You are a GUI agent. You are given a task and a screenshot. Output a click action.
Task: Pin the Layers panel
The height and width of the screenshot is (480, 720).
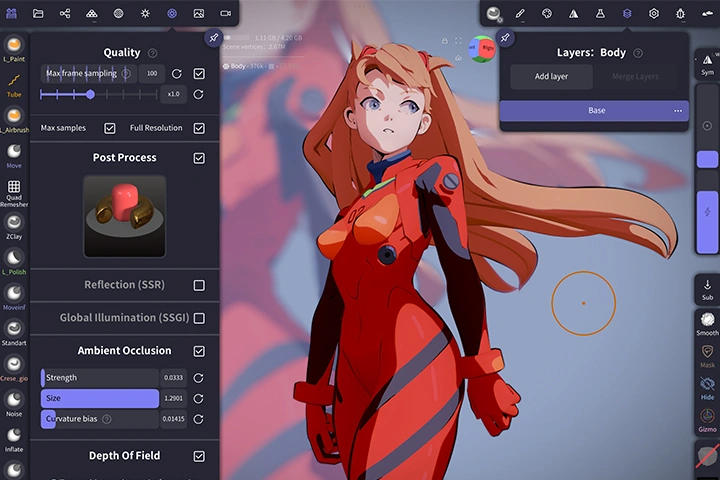coord(505,38)
